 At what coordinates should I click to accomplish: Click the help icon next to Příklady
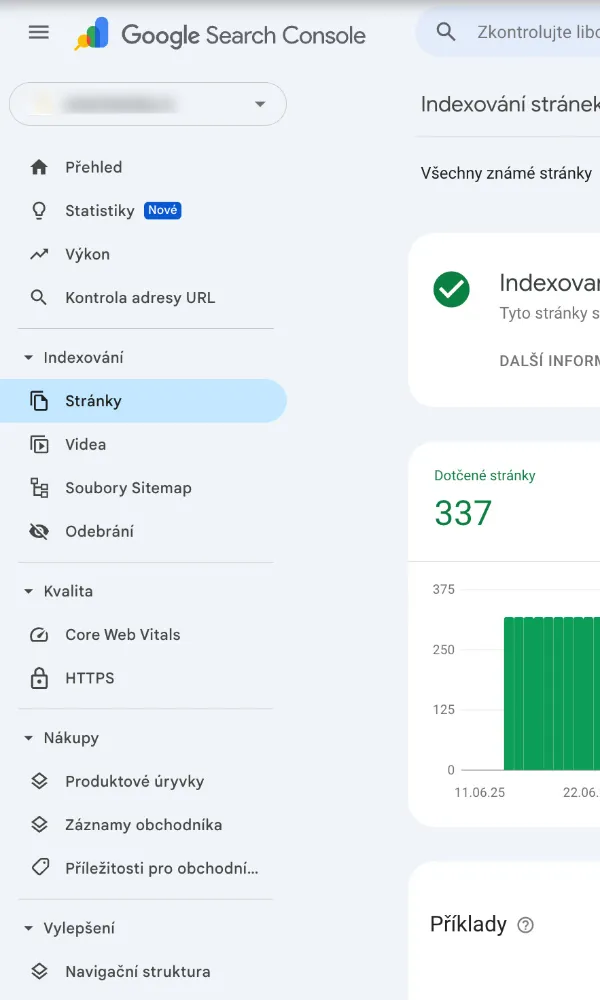[525, 925]
